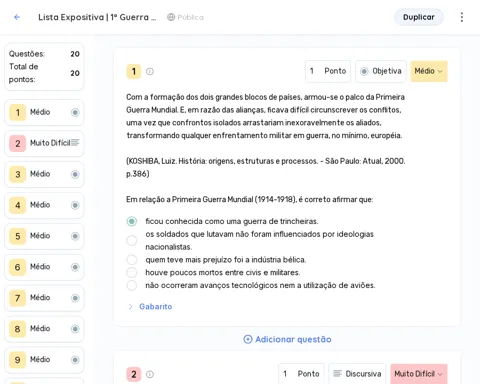Image resolution: width=480 pixels, height=384 pixels.
Task: Click the Duplicar button
Action: pos(419,17)
